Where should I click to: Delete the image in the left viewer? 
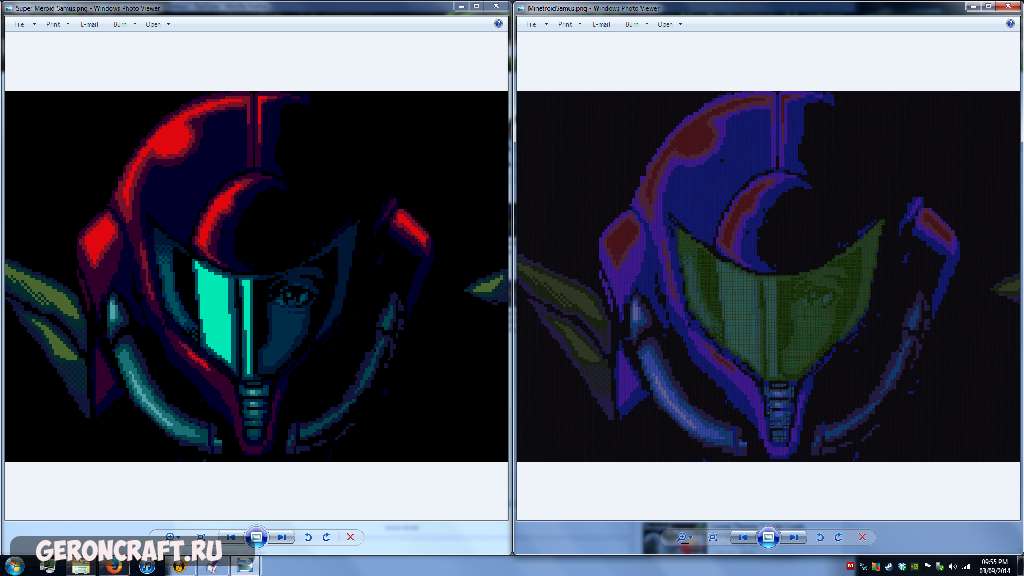coord(350,537)
